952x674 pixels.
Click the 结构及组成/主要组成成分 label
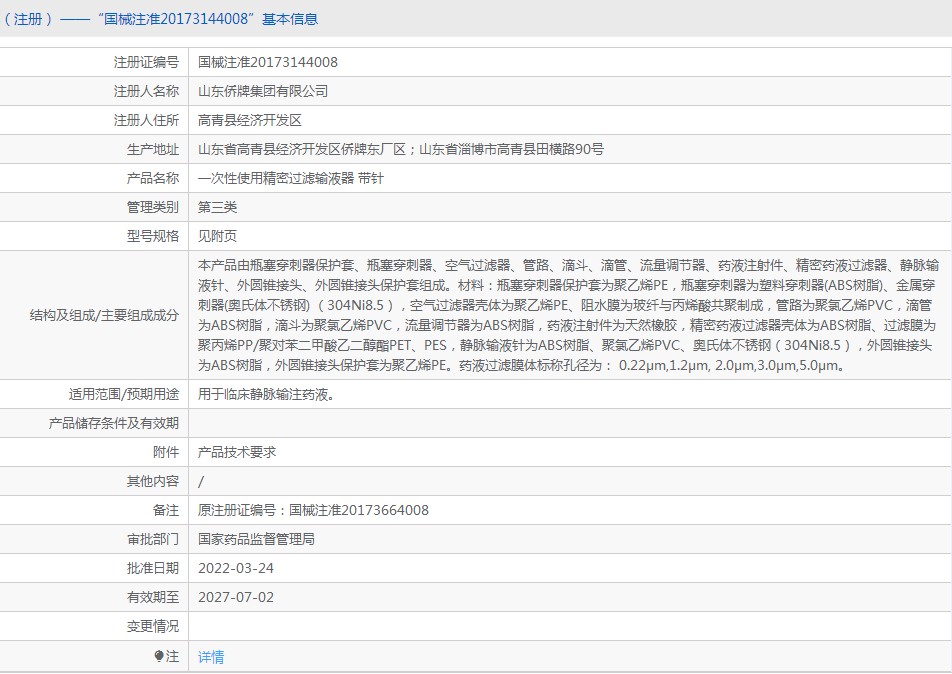point(104,315)
